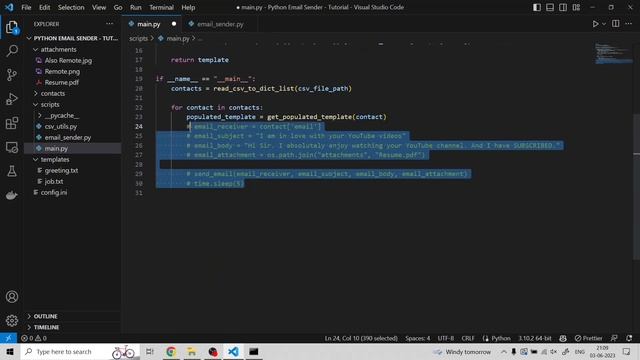
Task: Toggle the Secondary Side Bar layout icon
Action: point(563,7)
